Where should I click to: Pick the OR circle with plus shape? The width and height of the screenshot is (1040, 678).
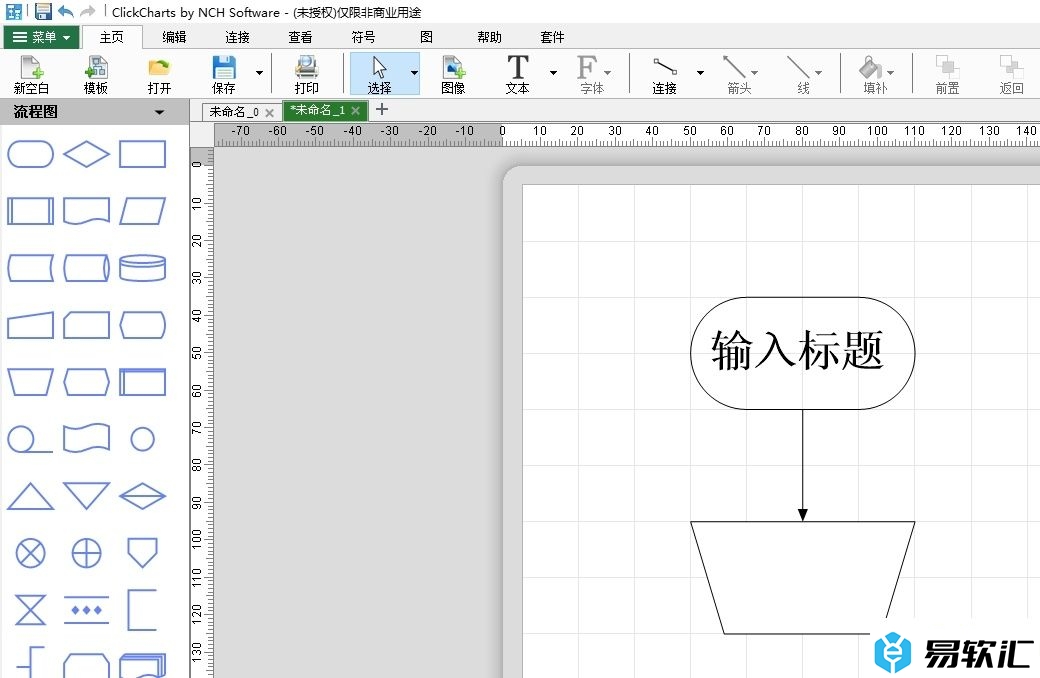pyautogui.click(x=86, y=553)
